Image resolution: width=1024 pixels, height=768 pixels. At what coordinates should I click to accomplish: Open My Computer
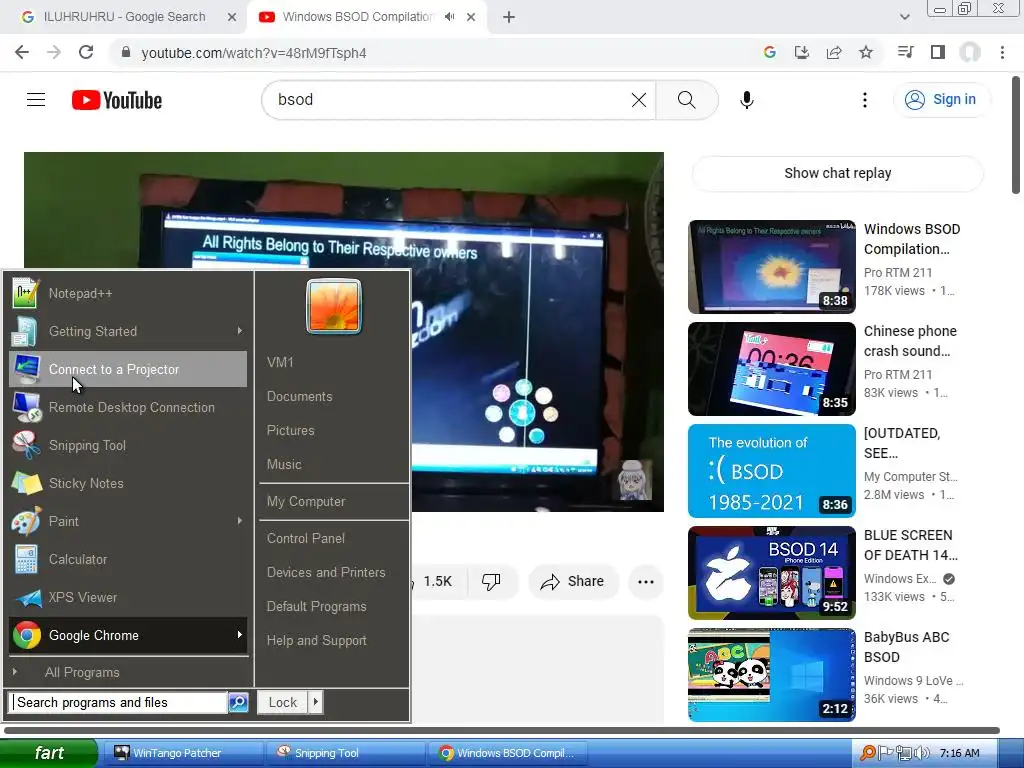(x=306, y=502)
